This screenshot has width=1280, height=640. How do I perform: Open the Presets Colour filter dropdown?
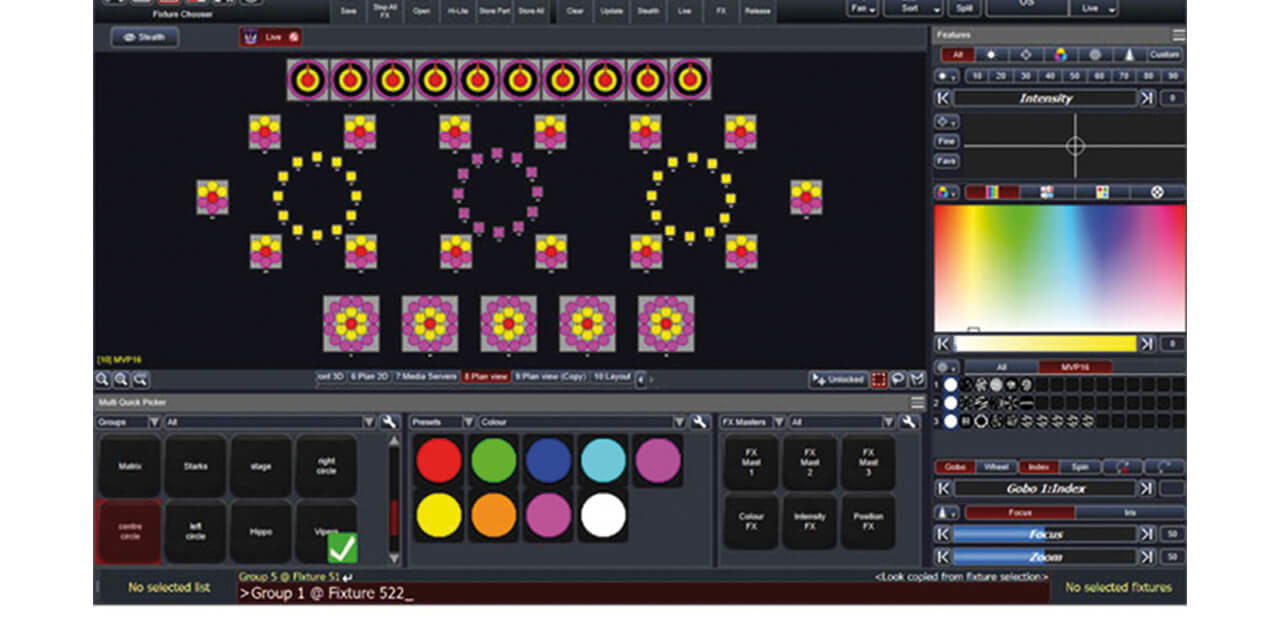(x=679, y=422)
